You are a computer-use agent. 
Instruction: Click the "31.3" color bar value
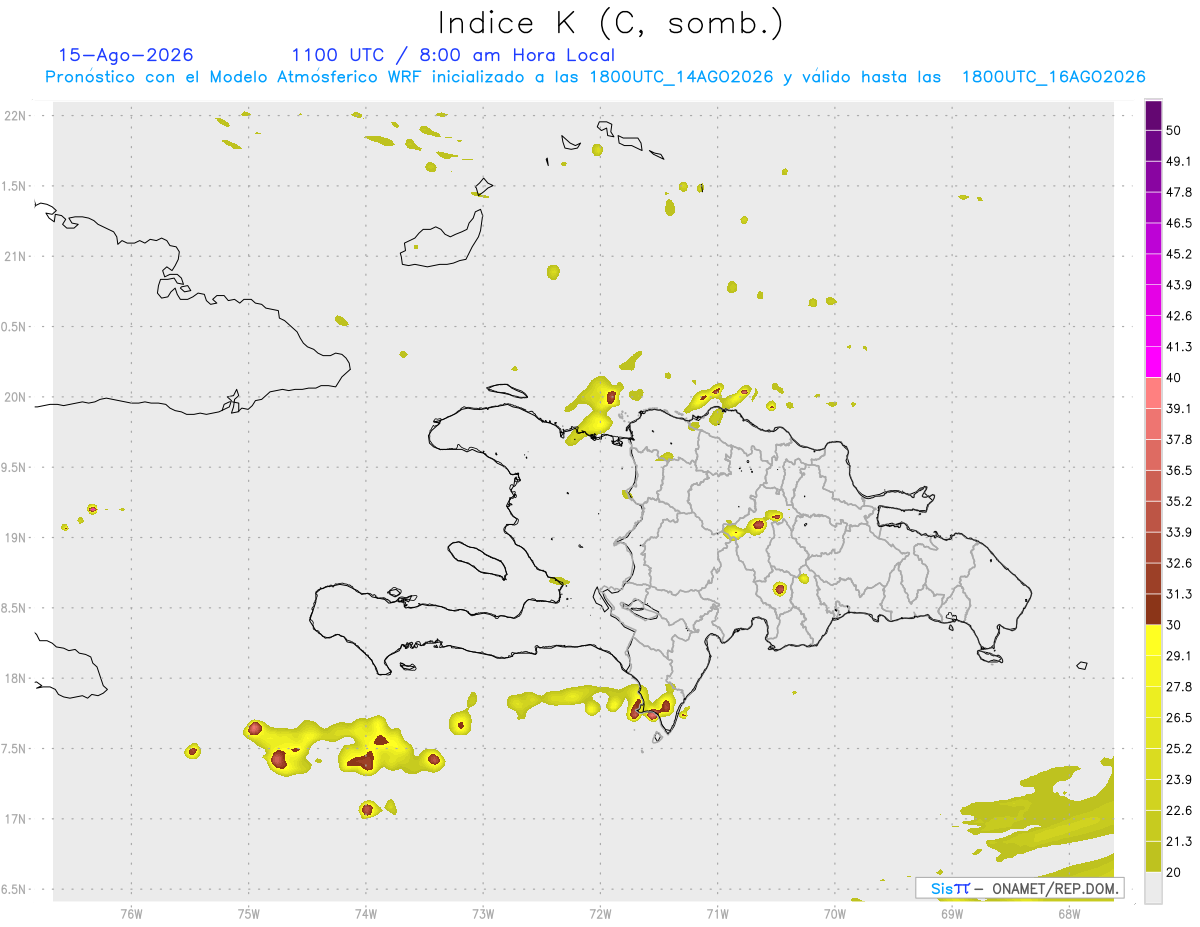[x=1179, y=594]
